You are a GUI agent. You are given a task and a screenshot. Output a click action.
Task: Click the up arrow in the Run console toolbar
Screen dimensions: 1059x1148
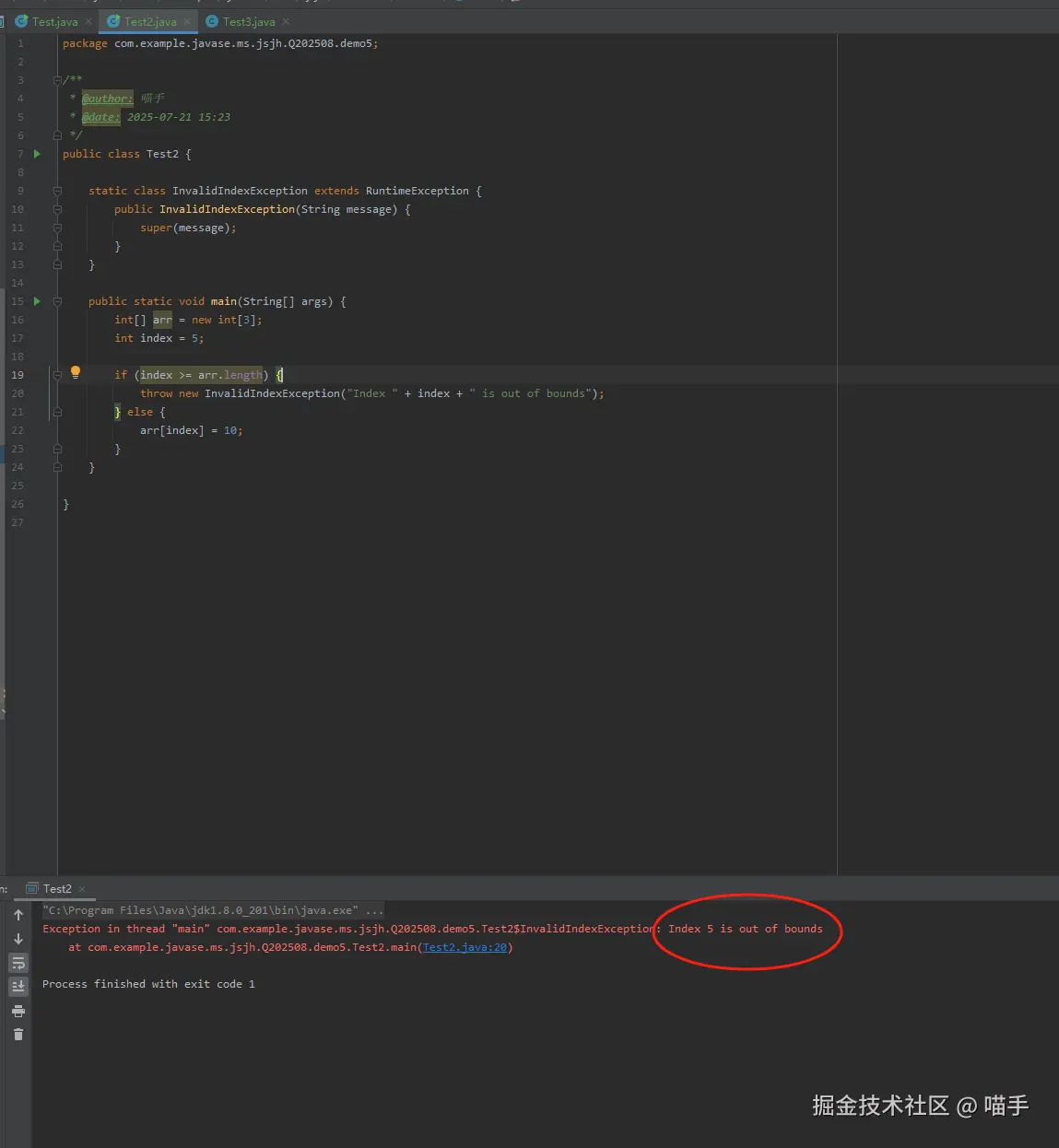[x=18, y=915]
